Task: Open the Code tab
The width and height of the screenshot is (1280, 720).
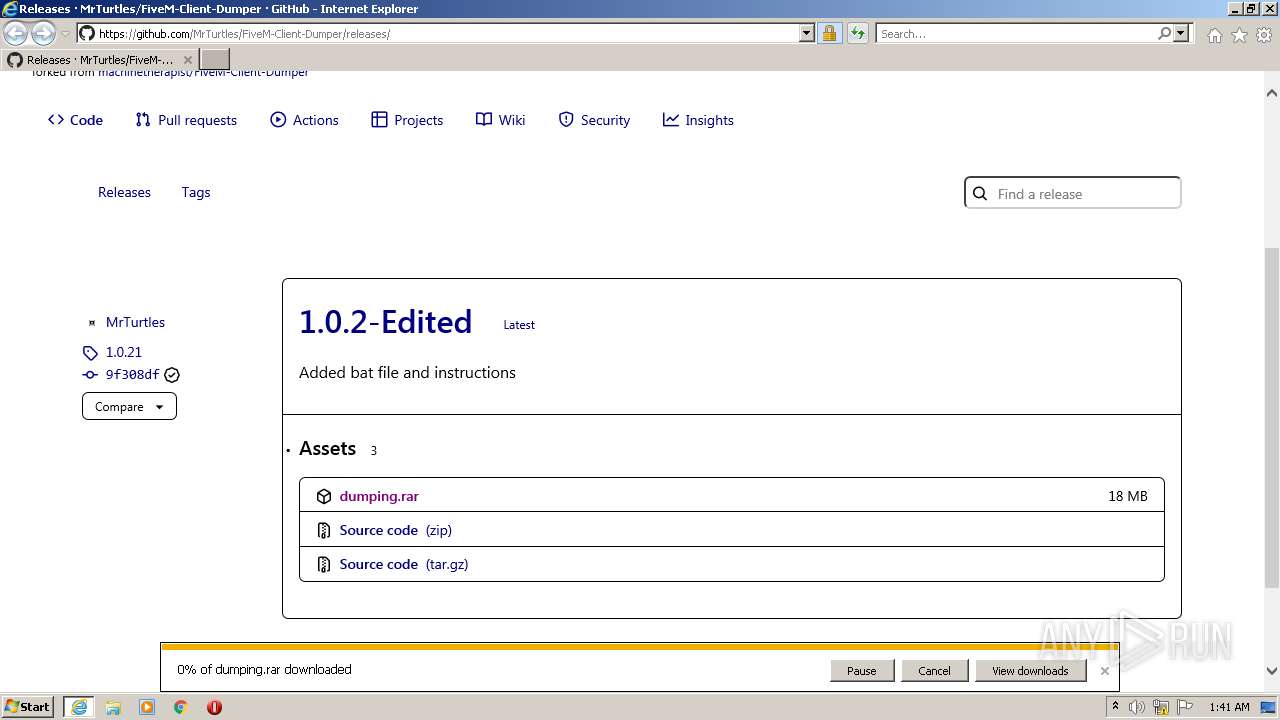Action: [75, 120]
